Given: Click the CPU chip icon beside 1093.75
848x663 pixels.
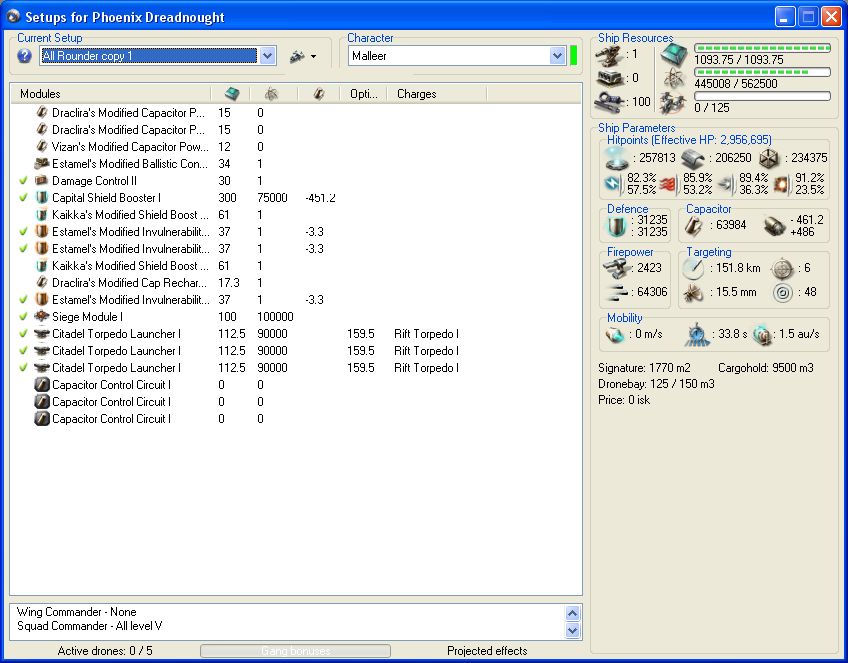Looking at the screenshot, I should (674, 55).
